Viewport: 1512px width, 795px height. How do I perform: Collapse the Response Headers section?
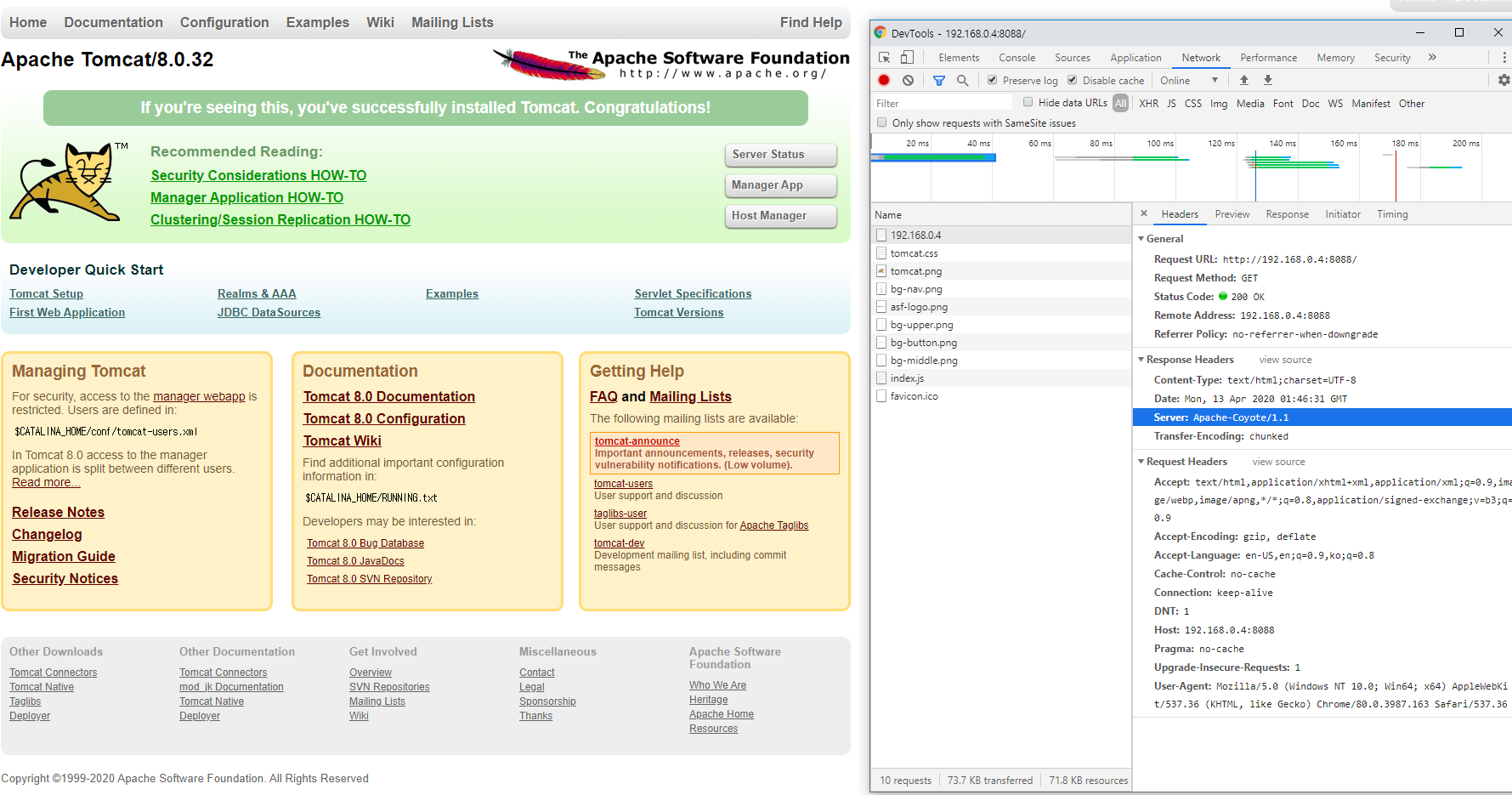1141,359
